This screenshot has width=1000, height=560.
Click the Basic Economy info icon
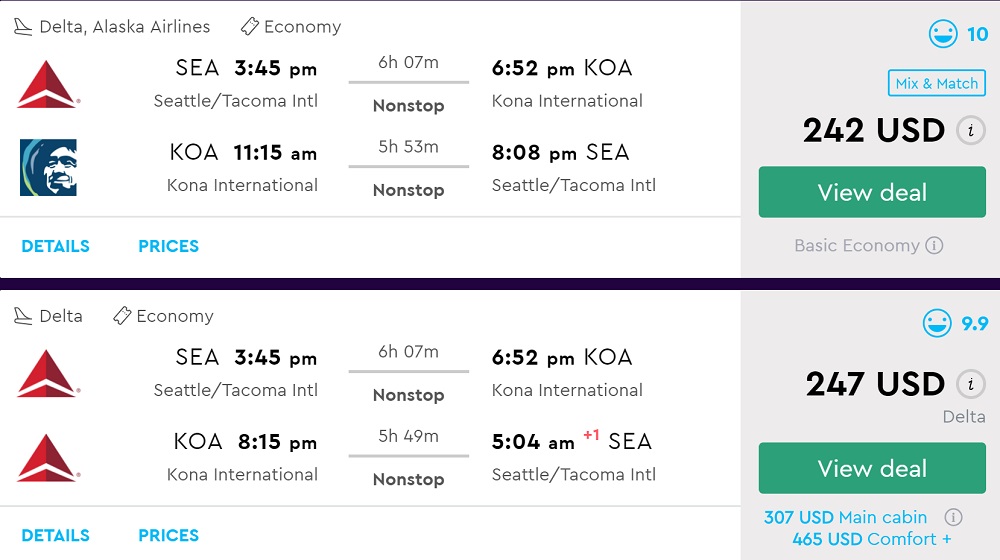tap(934, 246)
